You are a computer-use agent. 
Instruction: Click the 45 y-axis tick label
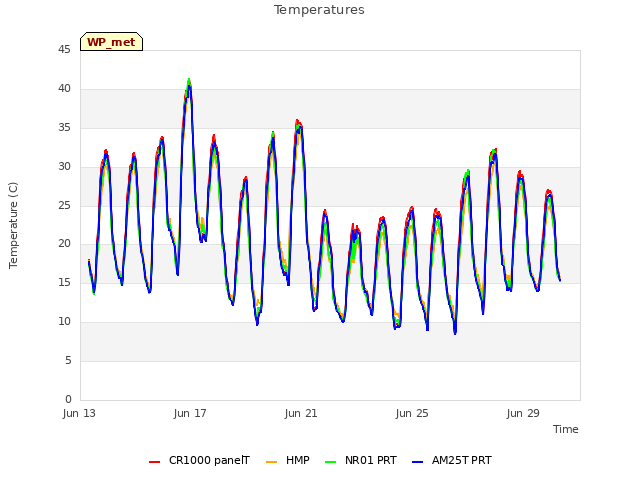[x=64, y=50]
